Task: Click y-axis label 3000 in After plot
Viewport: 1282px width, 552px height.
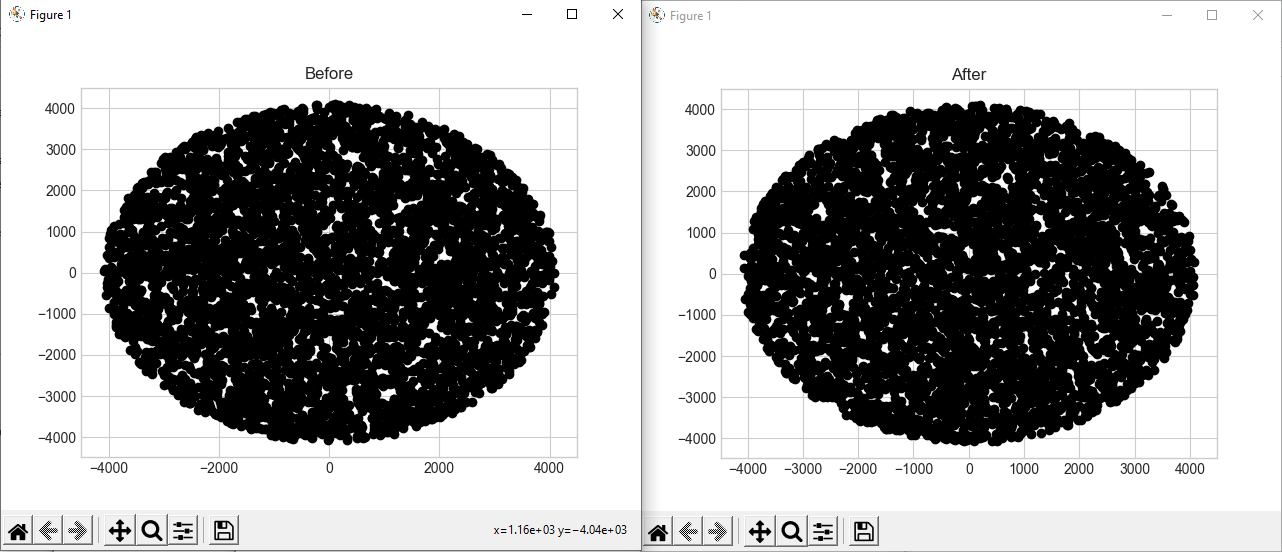Action: (x=698, y=150)
